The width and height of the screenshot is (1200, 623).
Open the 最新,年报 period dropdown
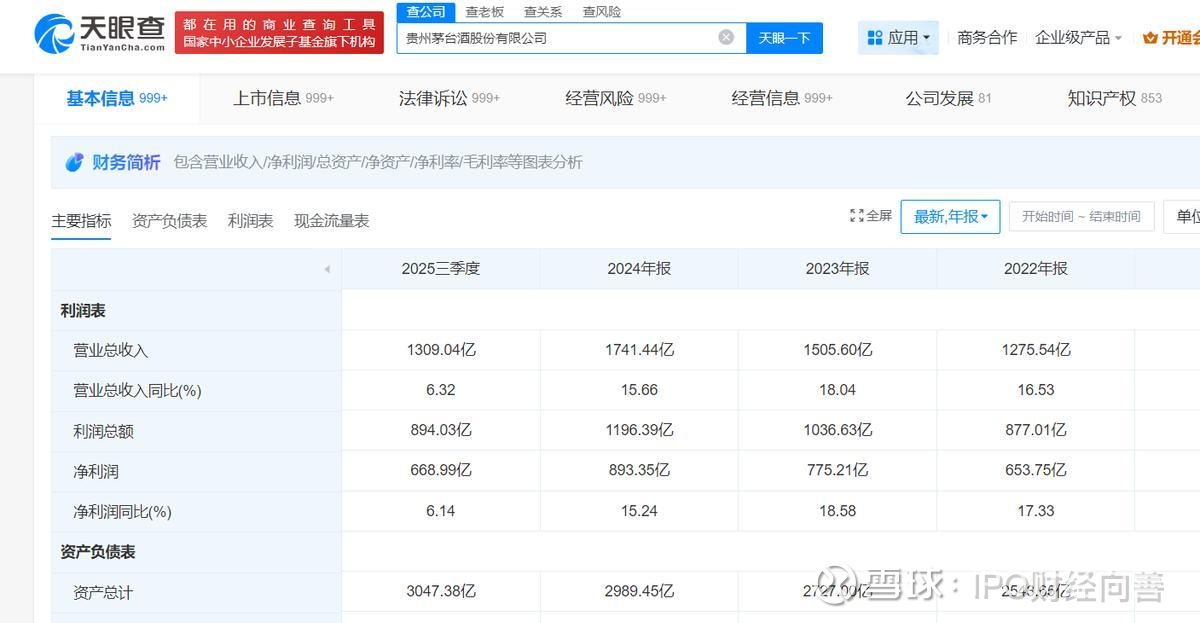coord(950,216)
